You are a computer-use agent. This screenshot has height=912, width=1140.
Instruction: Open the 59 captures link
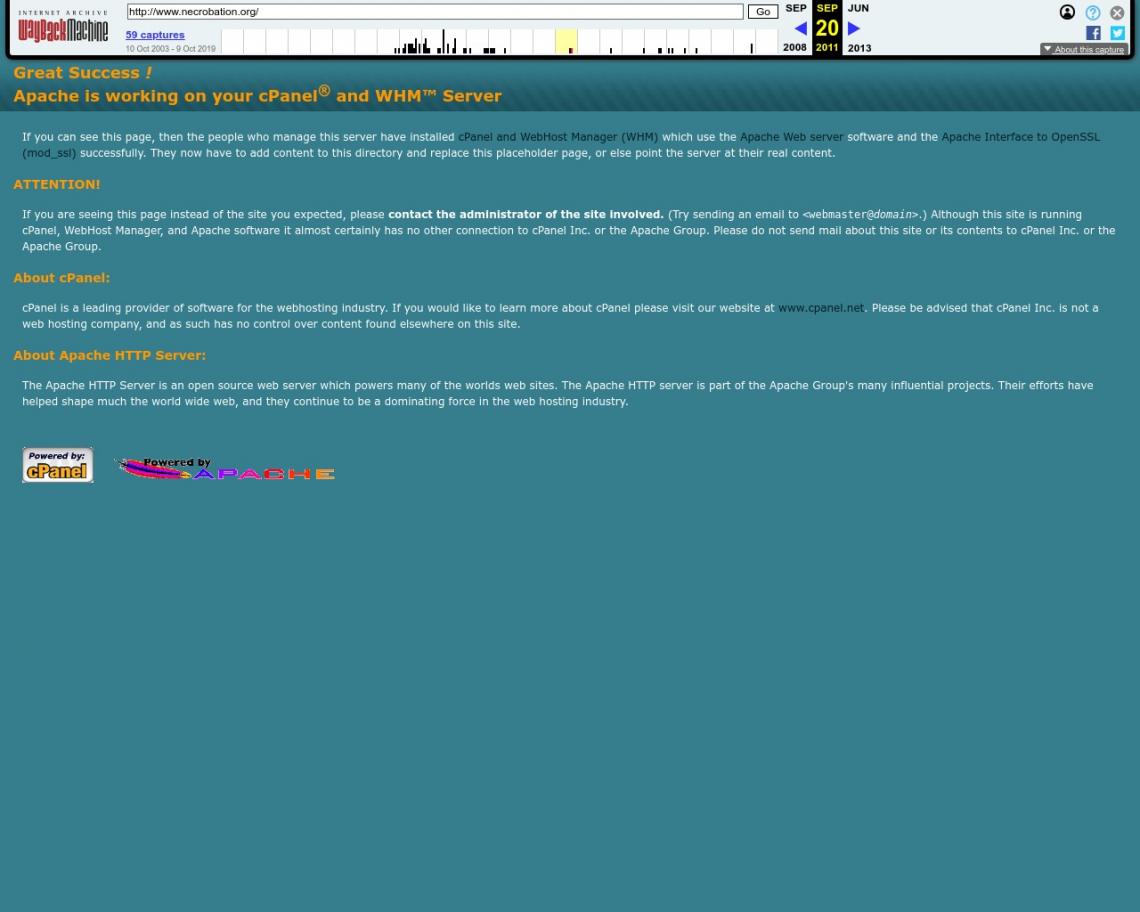(155, 35)
